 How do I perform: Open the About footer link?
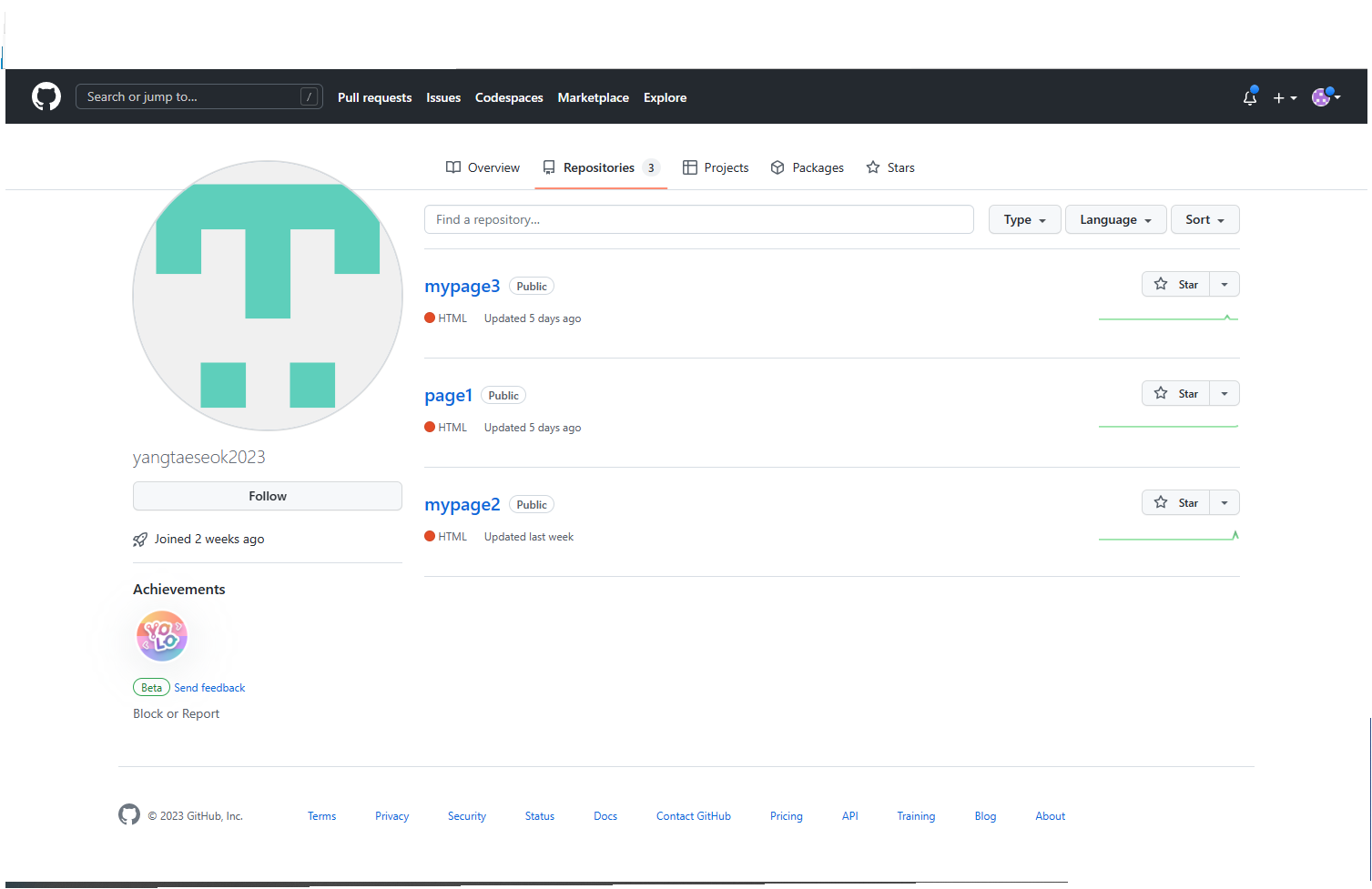tap(1050, 816)
